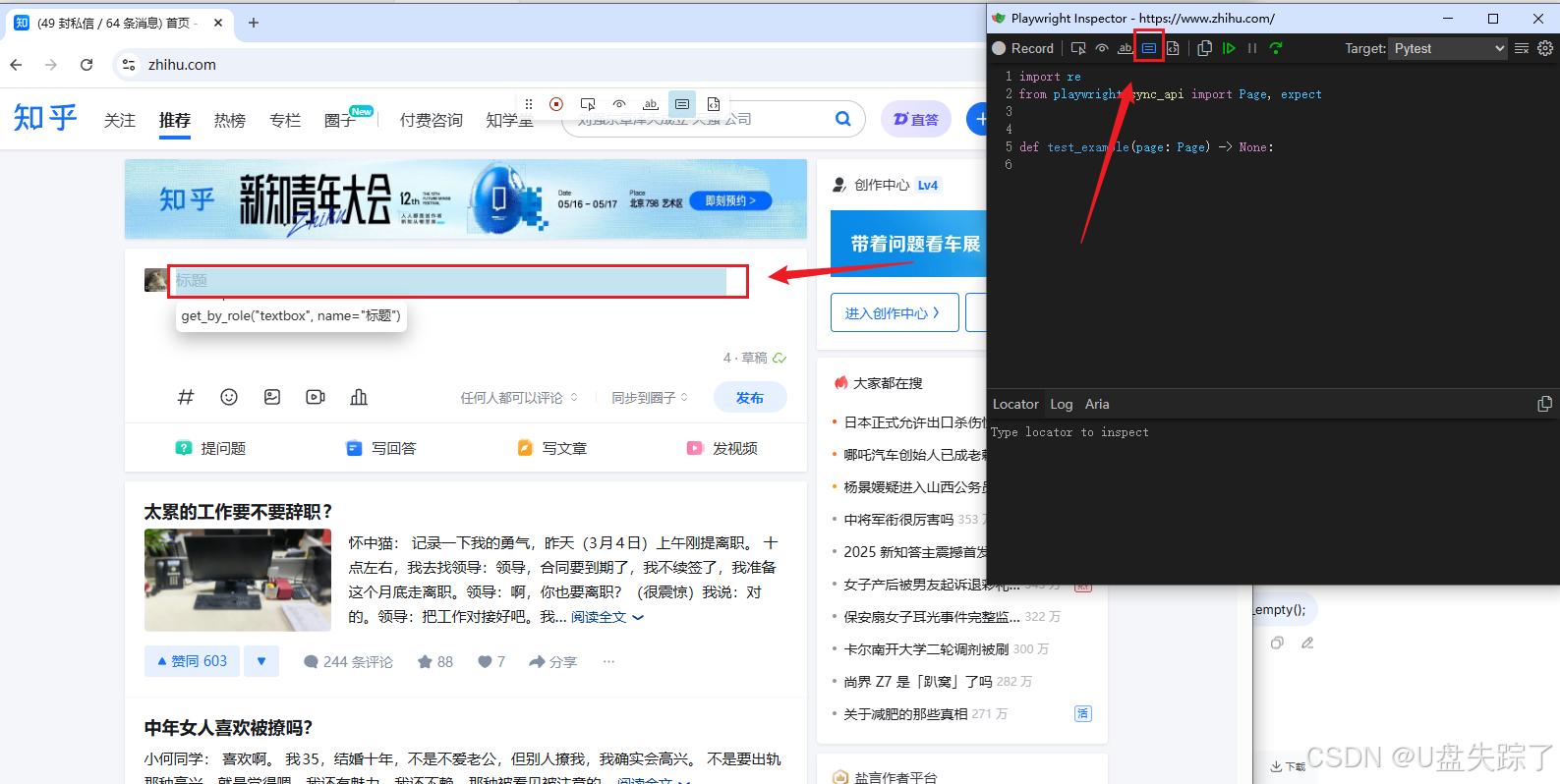Upvote with 赞同 603 button
This screenshot has width=1560, height=784.
pos(192,661)
